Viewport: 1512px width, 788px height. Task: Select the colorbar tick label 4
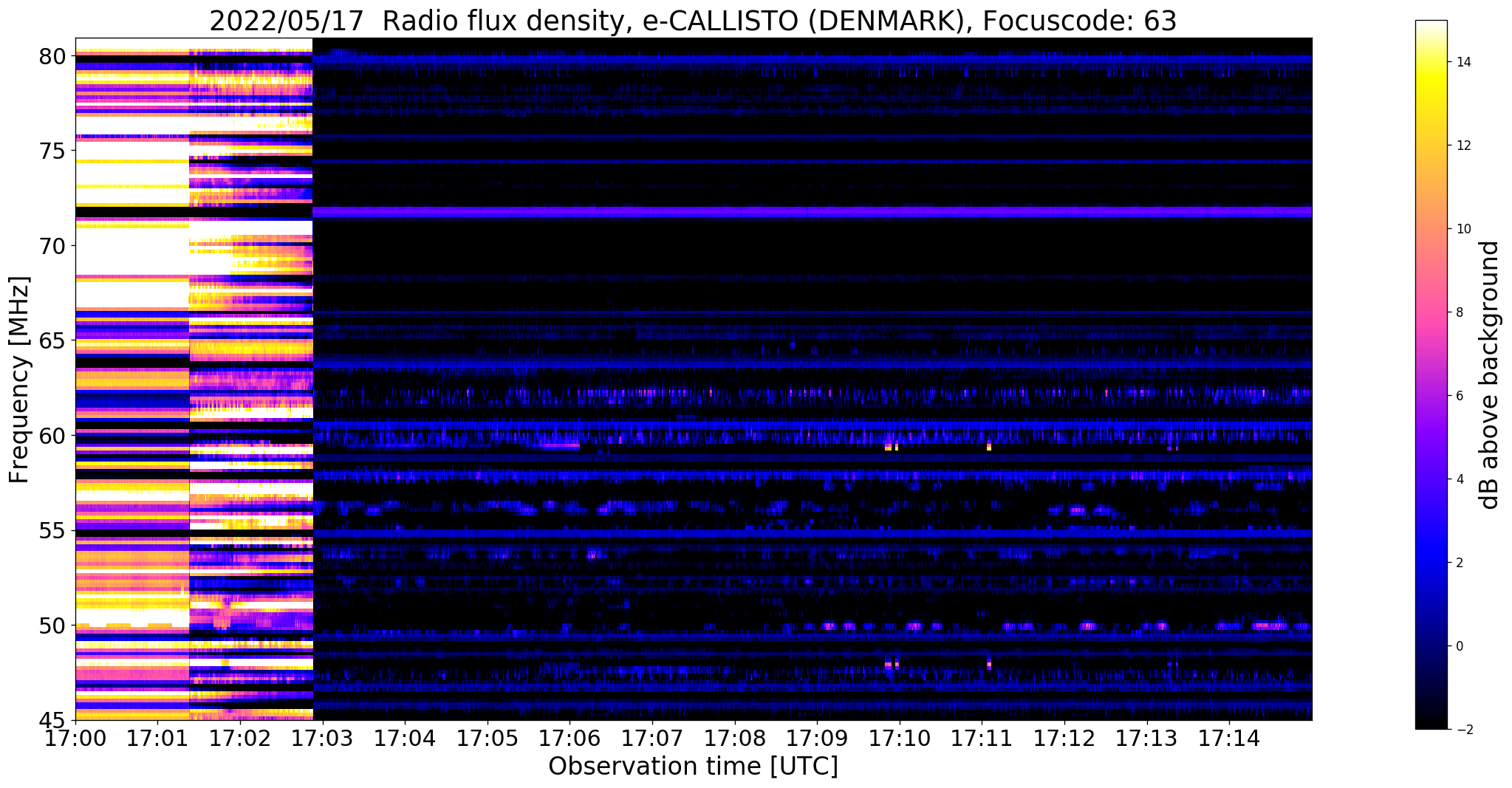tap(1459, 479)
